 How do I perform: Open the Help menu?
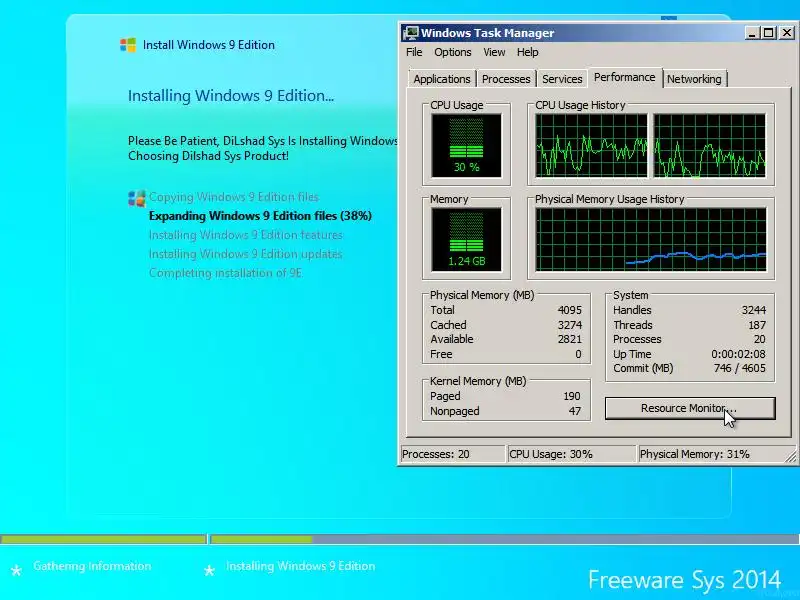tap(527, 52)
